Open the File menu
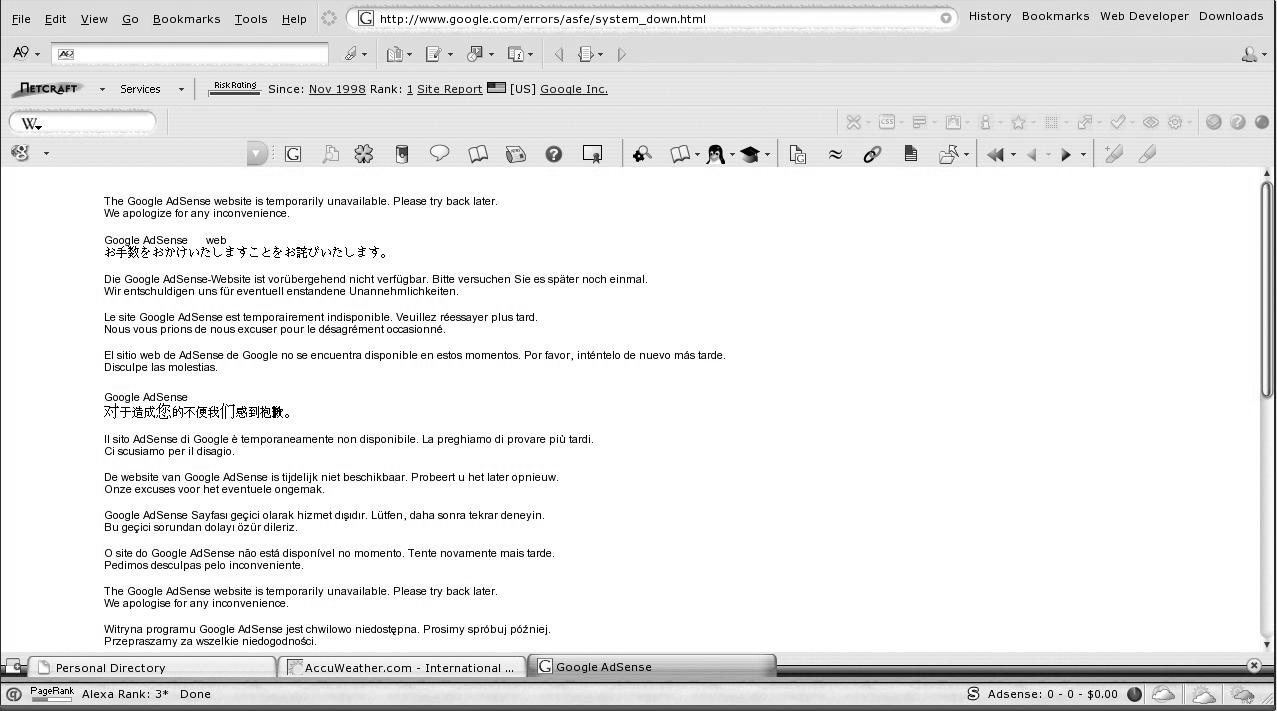 point(21,19)
